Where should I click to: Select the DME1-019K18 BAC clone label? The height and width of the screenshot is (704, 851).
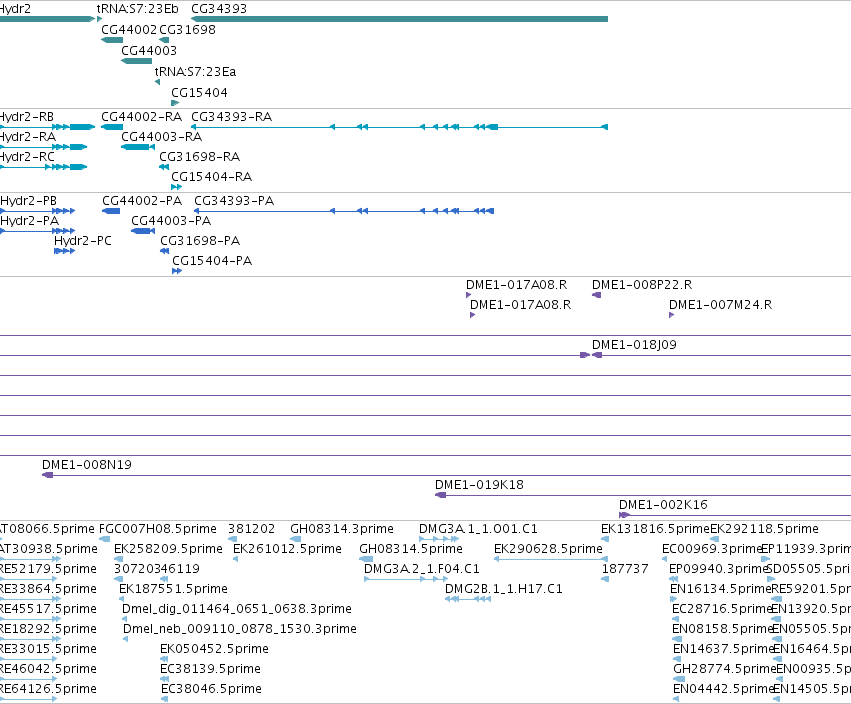click(x=479, y=485)
